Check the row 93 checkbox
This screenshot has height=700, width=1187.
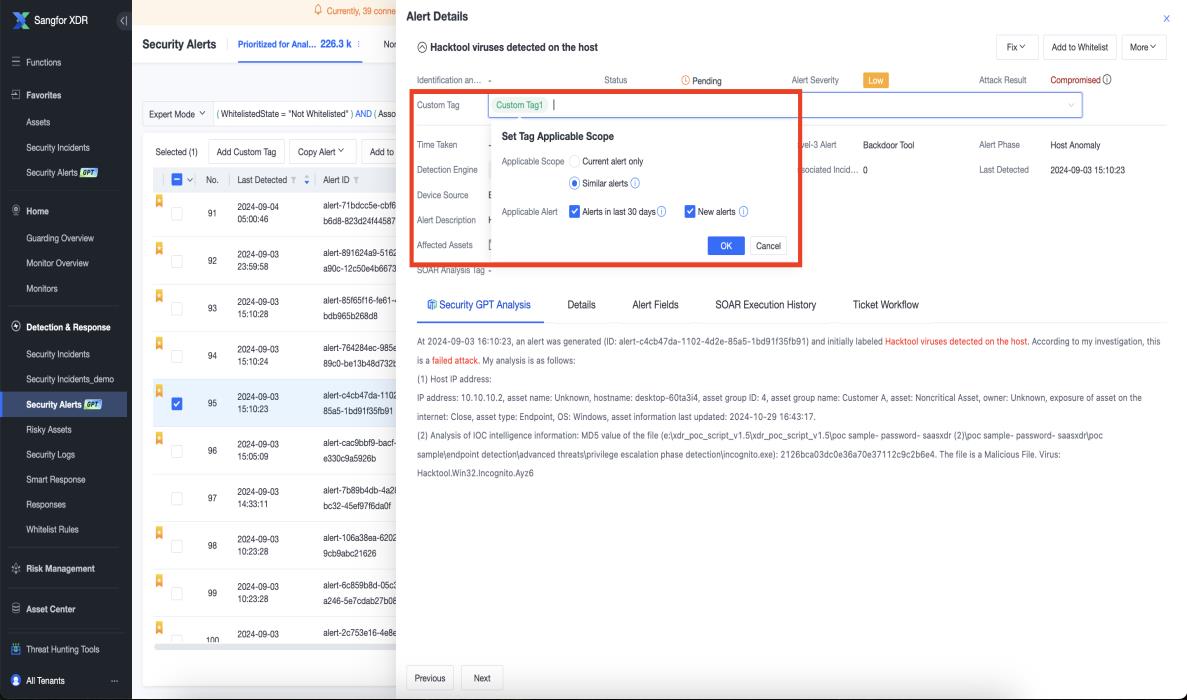click(x=176, y=309)
